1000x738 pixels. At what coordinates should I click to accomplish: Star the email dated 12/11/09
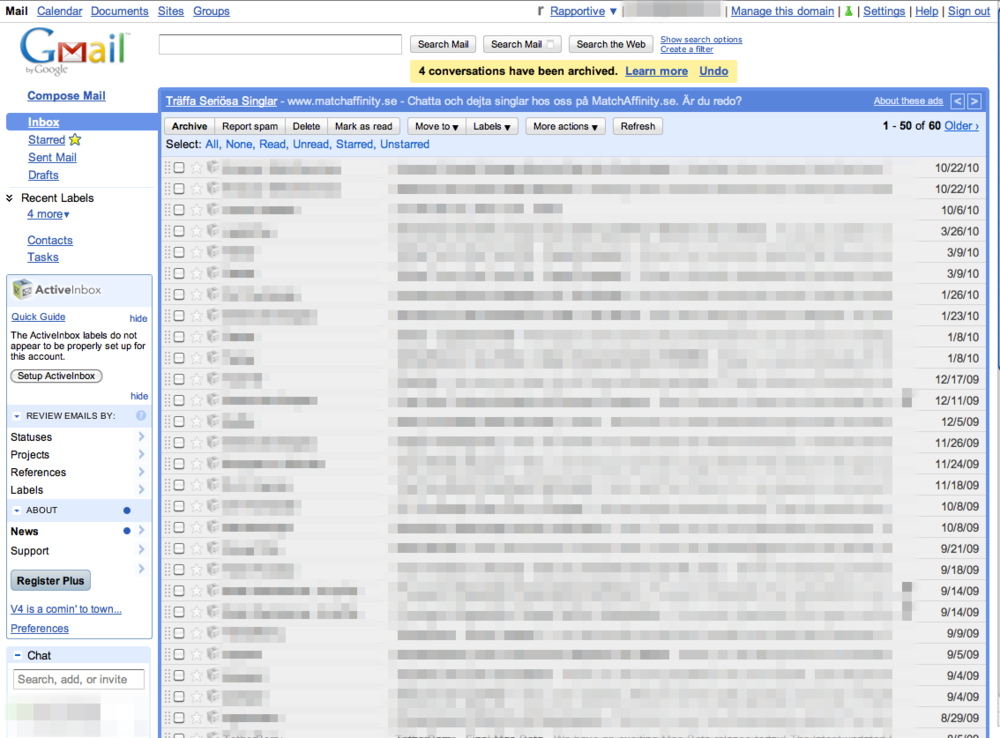click(x=196, y=401)
